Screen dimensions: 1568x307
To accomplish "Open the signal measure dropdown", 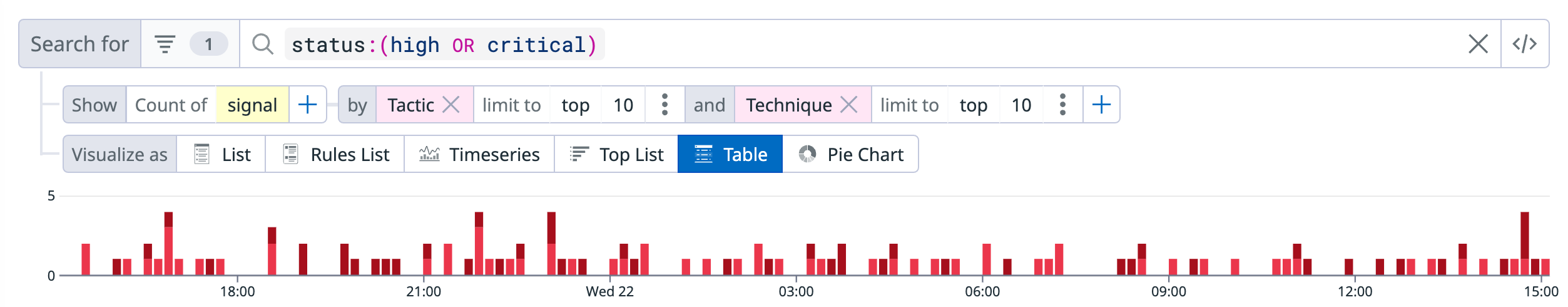I will (x=252, y=105).
